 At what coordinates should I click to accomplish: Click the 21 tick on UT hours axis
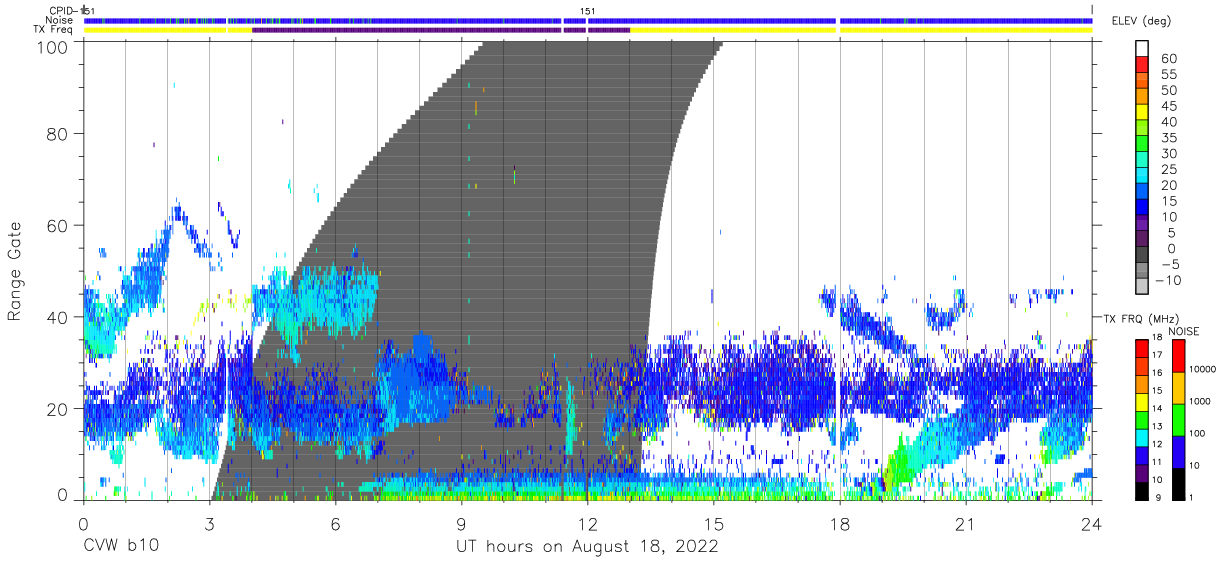tap(966, 524)
